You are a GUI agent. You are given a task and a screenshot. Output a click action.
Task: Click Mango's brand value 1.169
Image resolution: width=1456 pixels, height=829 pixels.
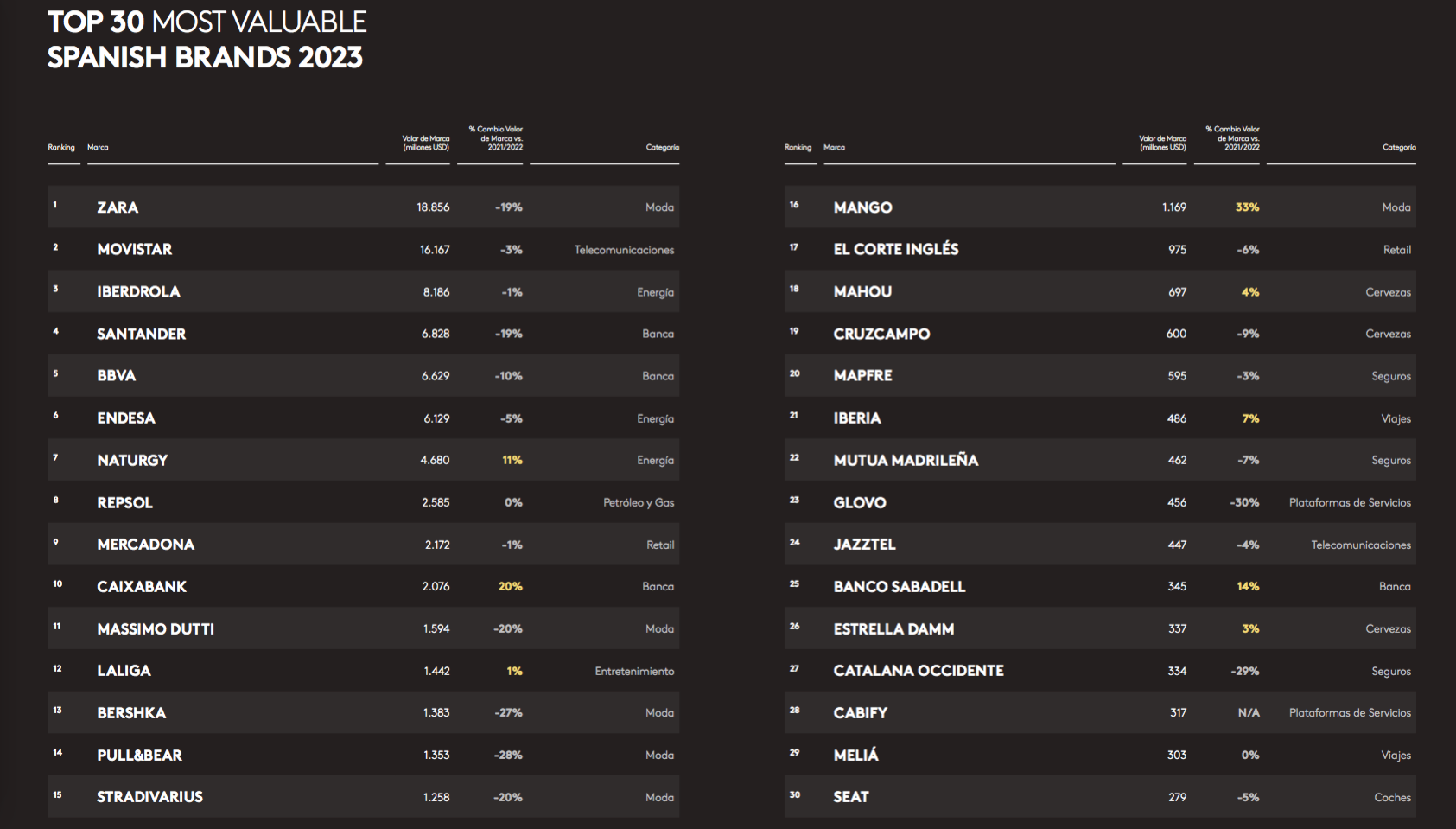(x=1174, y=207)
